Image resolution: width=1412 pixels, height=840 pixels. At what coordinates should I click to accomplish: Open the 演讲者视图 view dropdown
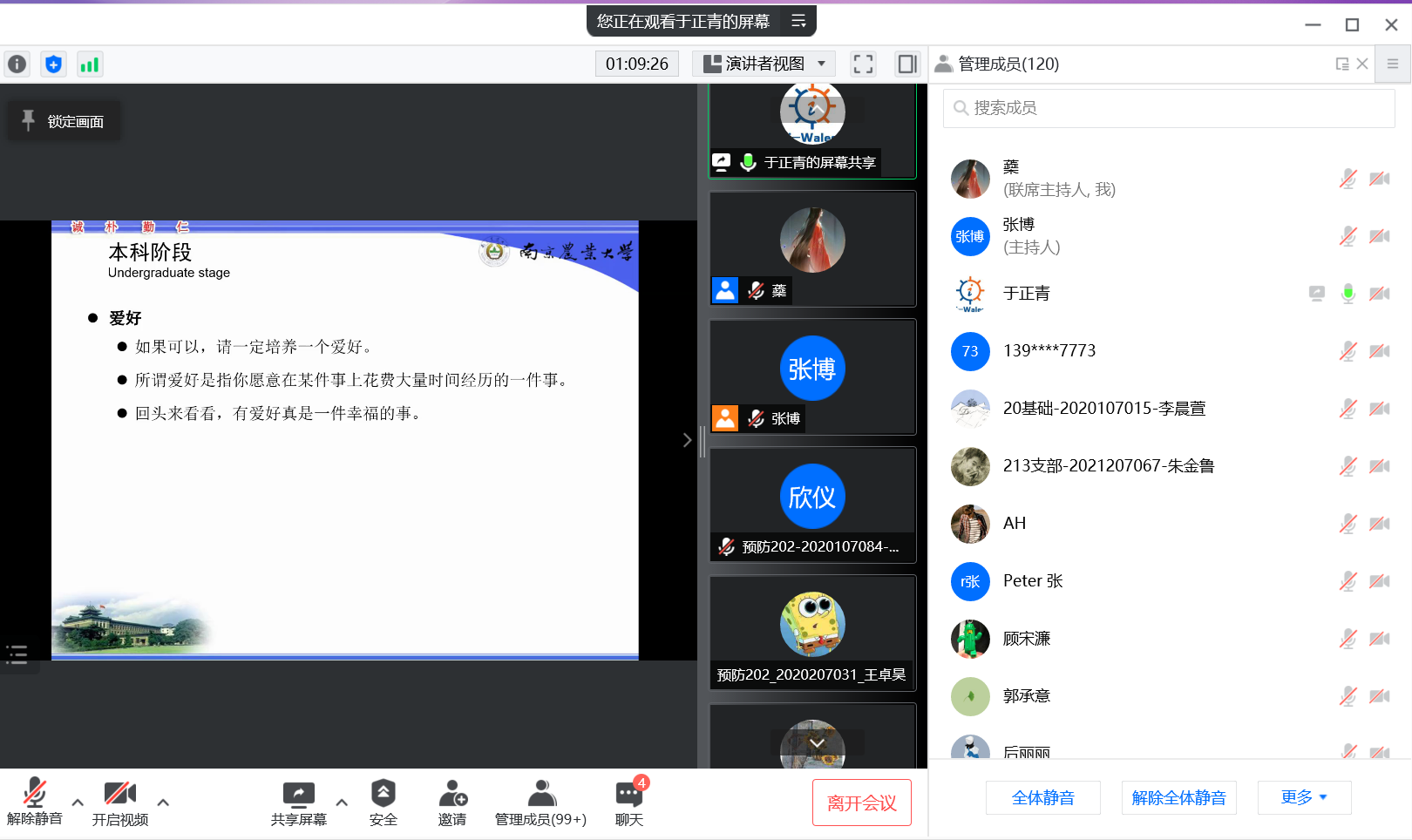pos(764,64)
